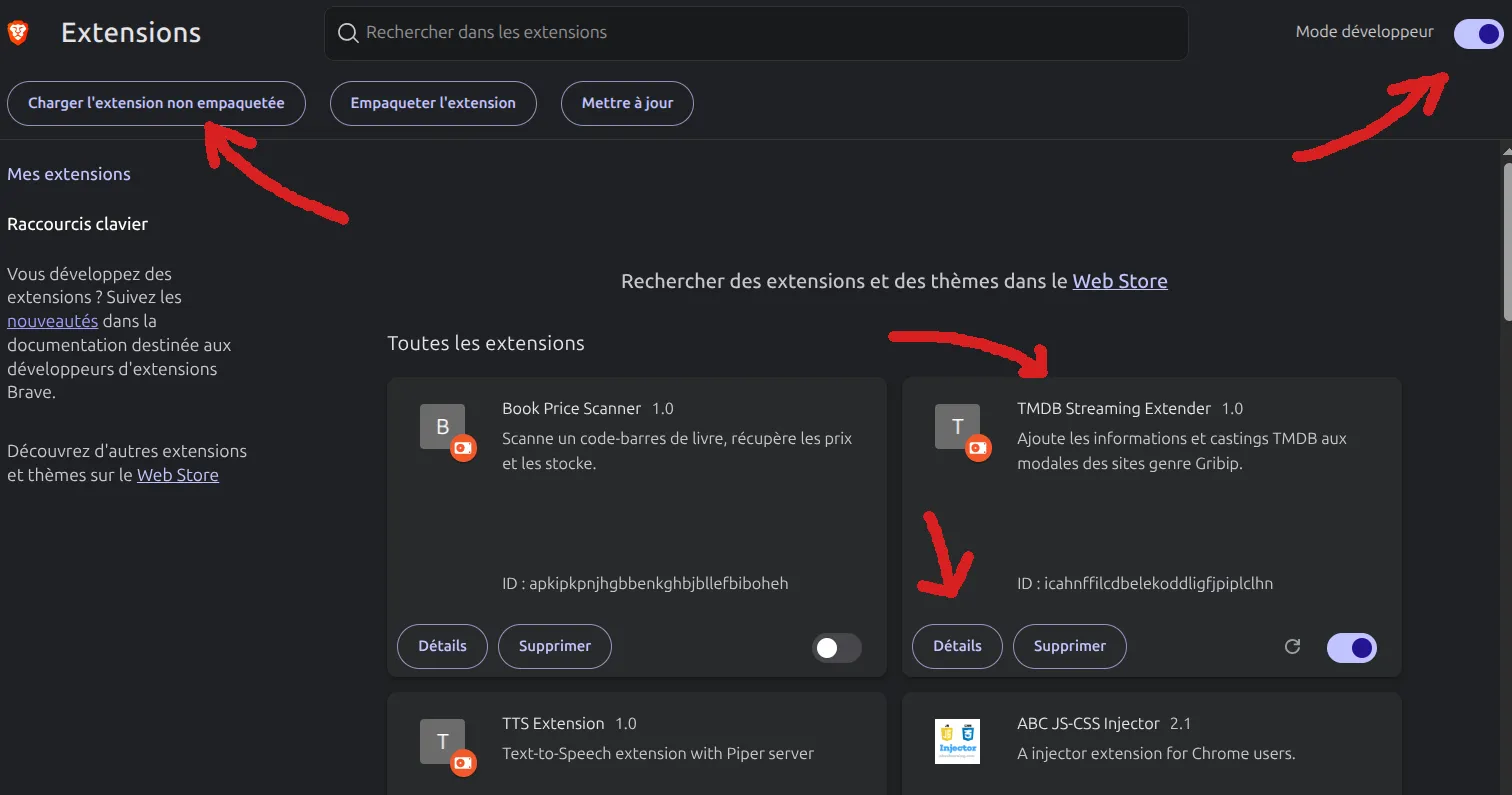
Task: Click the Toutes les extensions heading
Action: (x=486, y=343)
